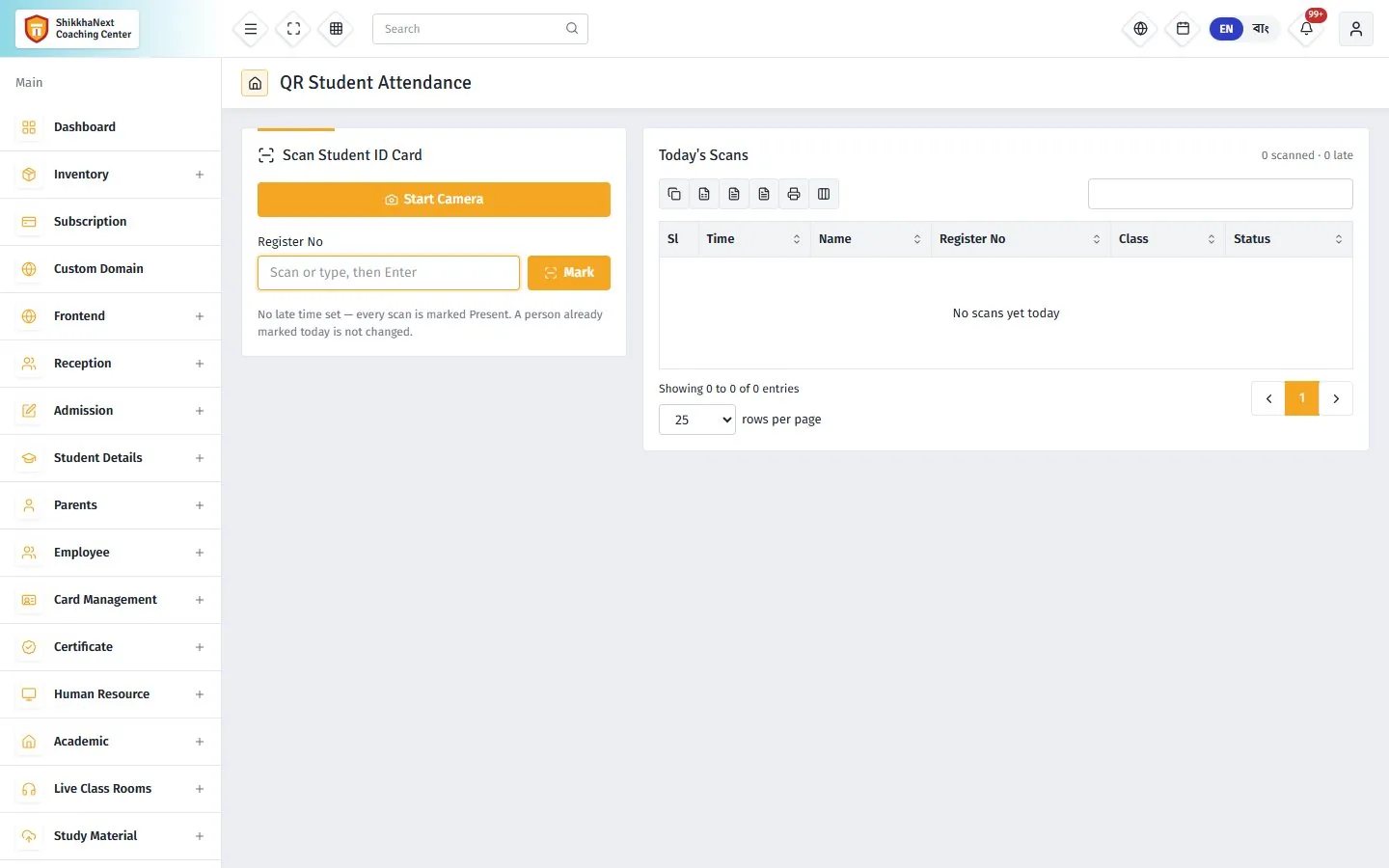Go to the previous table page
The height and width of the screenshot is (868, 1389).
pyautogui.click(x=1268, y=398)
